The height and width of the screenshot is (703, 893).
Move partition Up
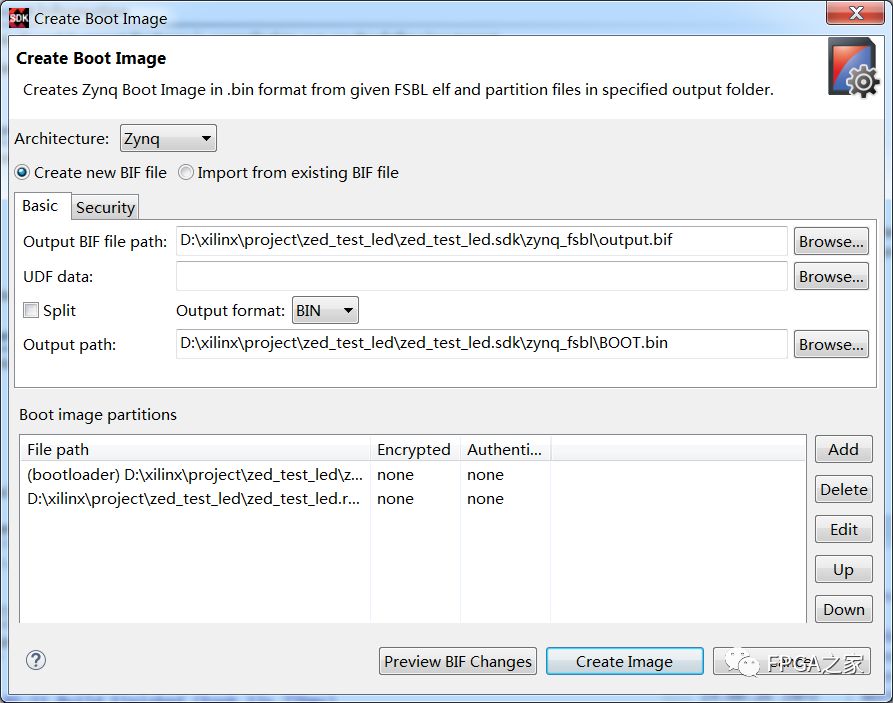pos(843,569)
